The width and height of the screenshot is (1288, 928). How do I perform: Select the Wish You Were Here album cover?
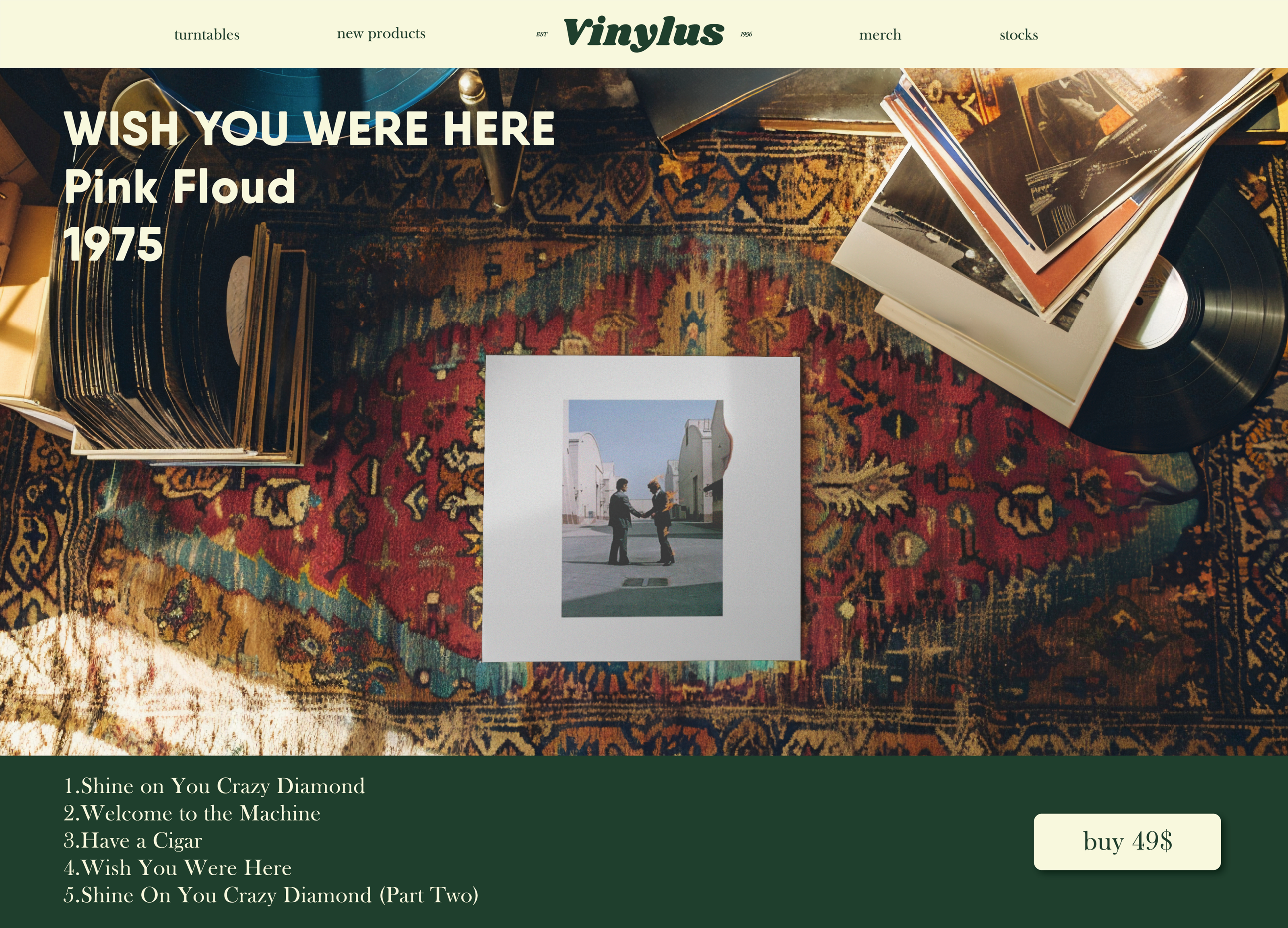point(641,508)
